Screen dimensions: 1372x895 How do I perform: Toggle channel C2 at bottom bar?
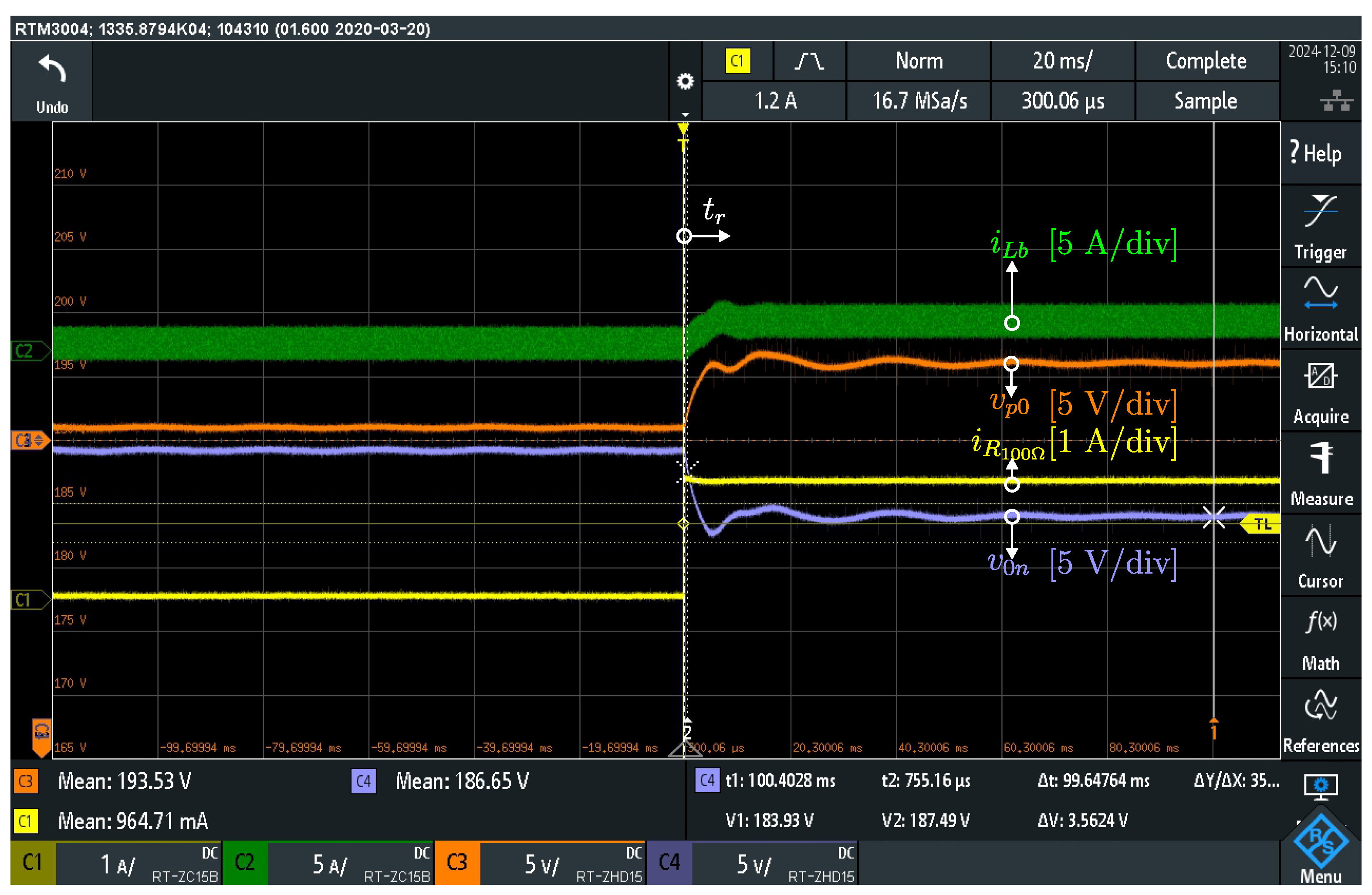245,863
